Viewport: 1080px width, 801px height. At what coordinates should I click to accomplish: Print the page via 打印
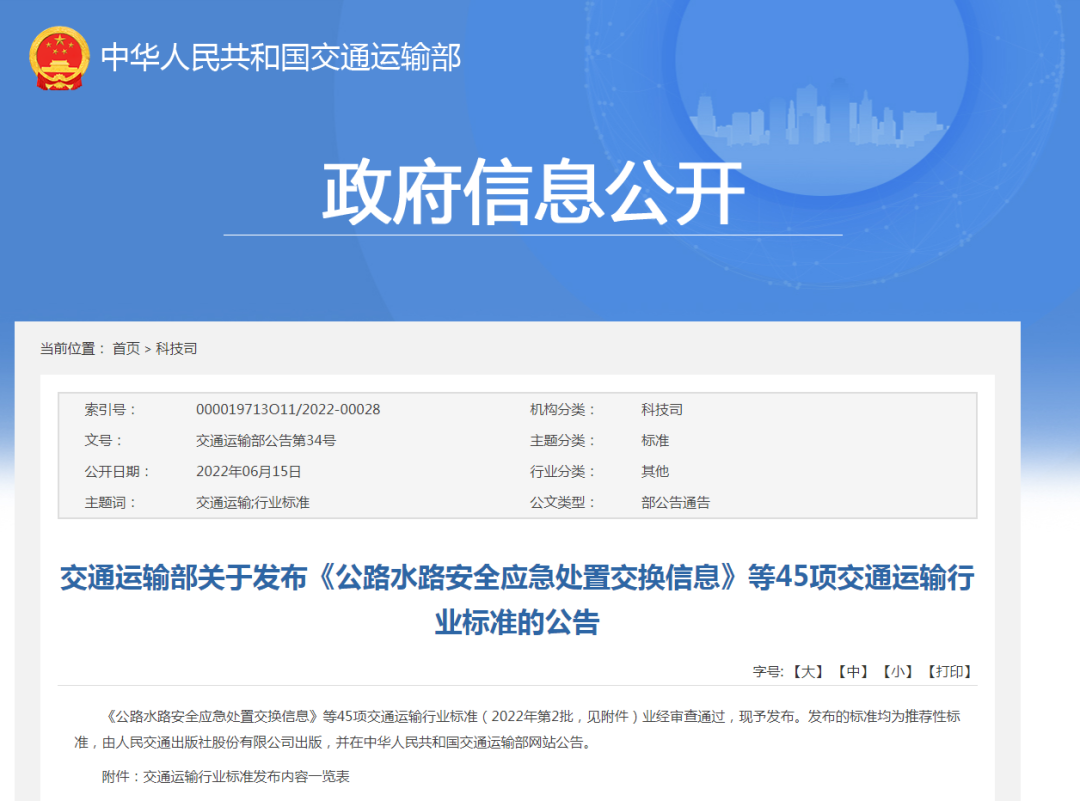(x=949, y=671)
